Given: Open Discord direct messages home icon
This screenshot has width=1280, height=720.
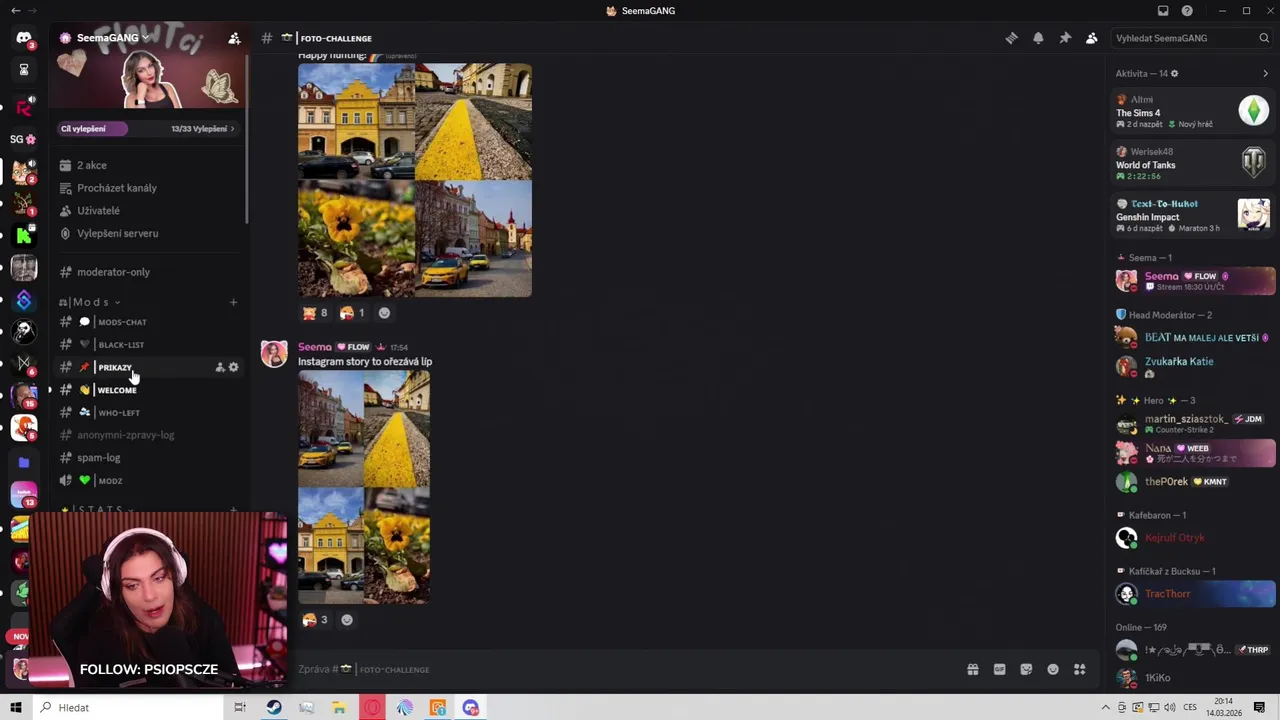Looking at the screenshot, I should tap(24, 38).
